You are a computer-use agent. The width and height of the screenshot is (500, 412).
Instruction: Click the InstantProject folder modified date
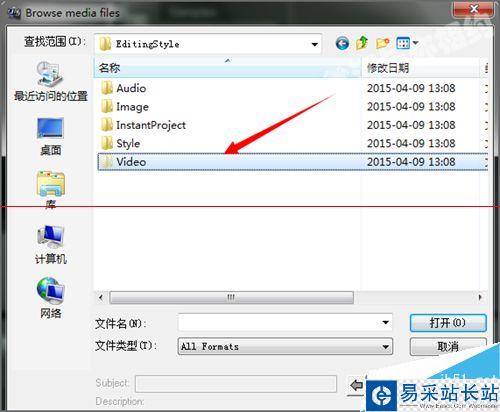(x=411, y=125)
